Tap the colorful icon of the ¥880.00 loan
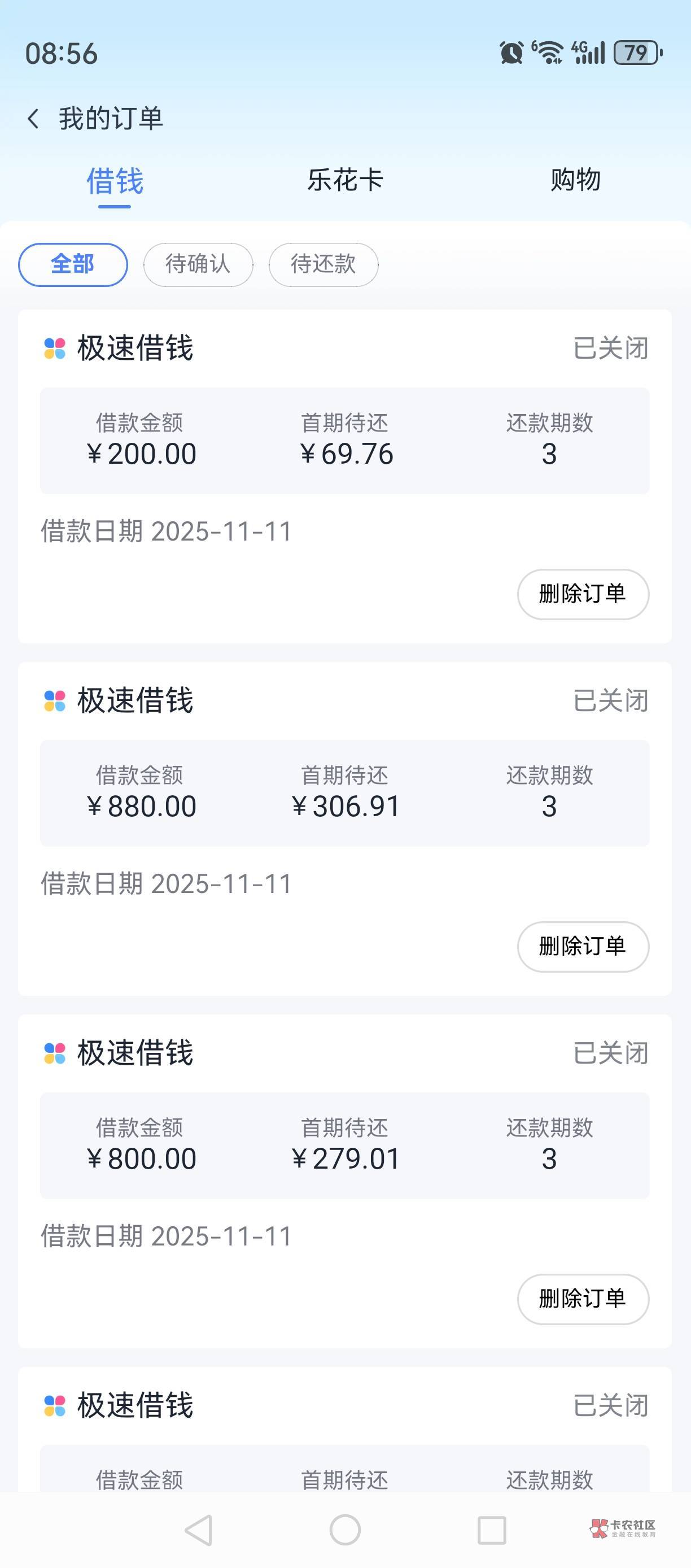The width and height of the screenshot is (691, 1568). coord(55,701)
